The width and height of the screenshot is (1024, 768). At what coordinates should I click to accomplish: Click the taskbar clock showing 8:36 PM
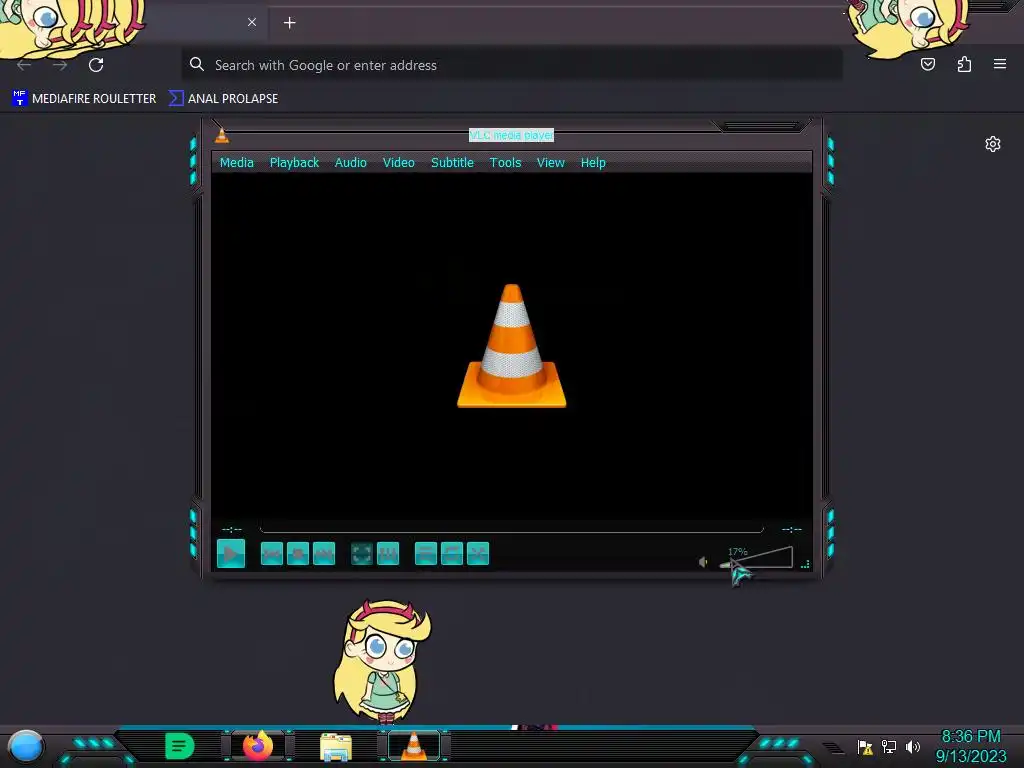coord(971,746)
